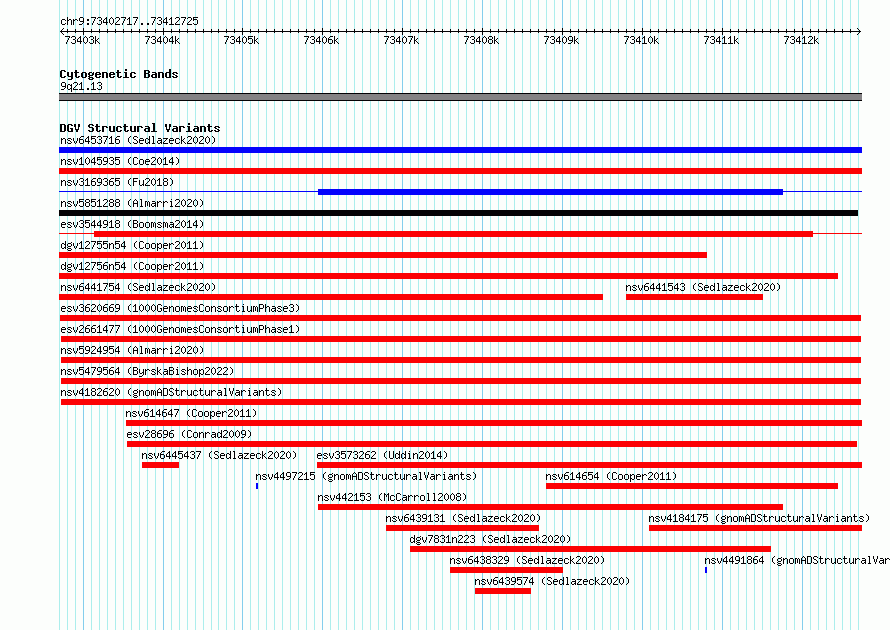
Task: Open nsv442153 (McCarroll2008) label
Action: [392, 497]
